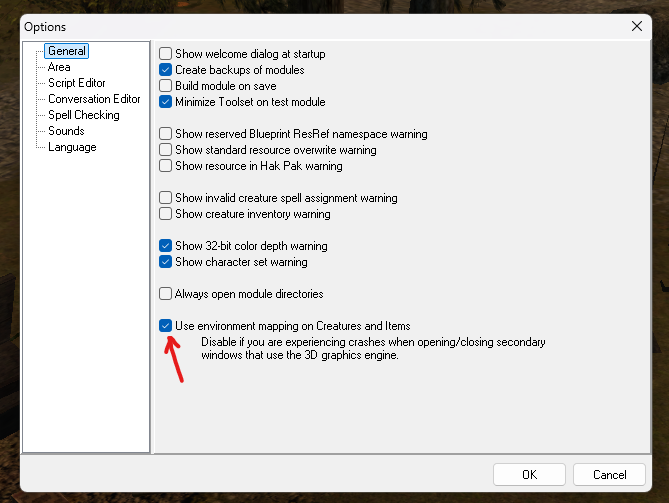This screenshot has width=669, height=503.
Task: Check Show standard resource overwrite warning
Action: click(166, 150)
